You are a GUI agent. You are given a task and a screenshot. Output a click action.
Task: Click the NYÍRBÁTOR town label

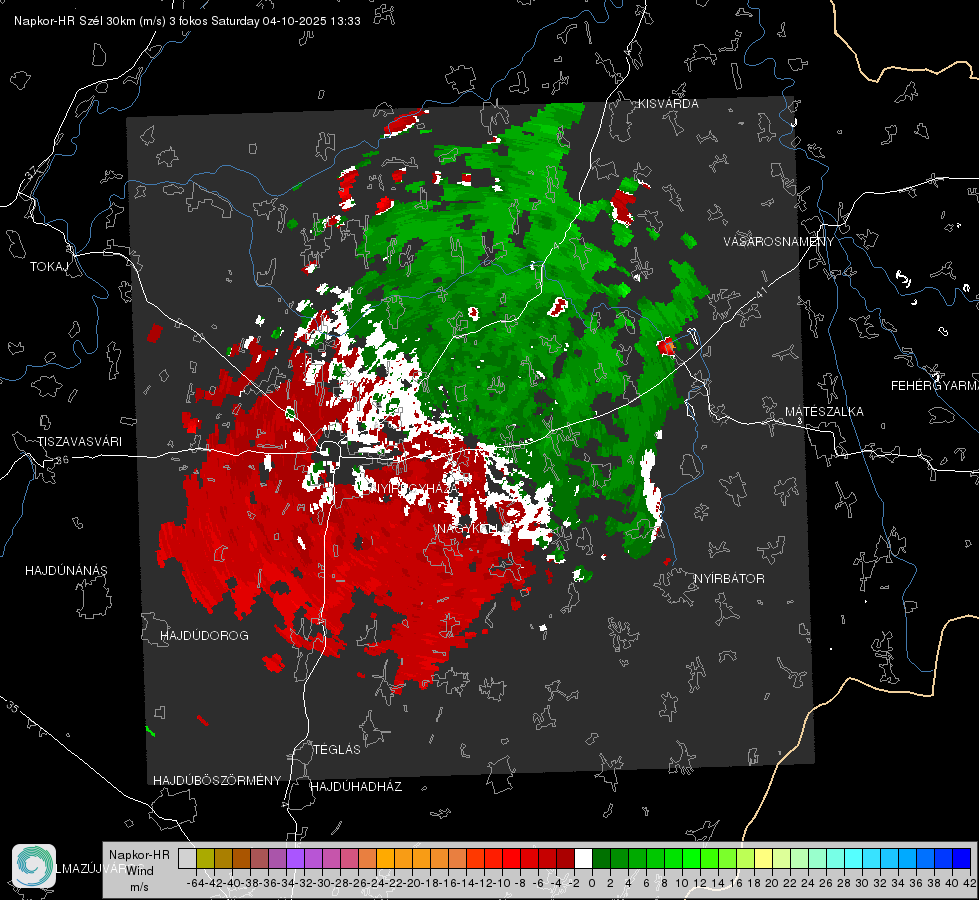(729, 579)
